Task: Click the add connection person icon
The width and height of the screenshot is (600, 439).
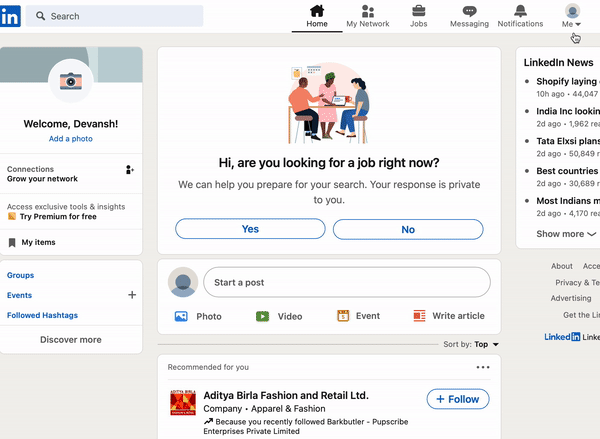Action: 130,170
